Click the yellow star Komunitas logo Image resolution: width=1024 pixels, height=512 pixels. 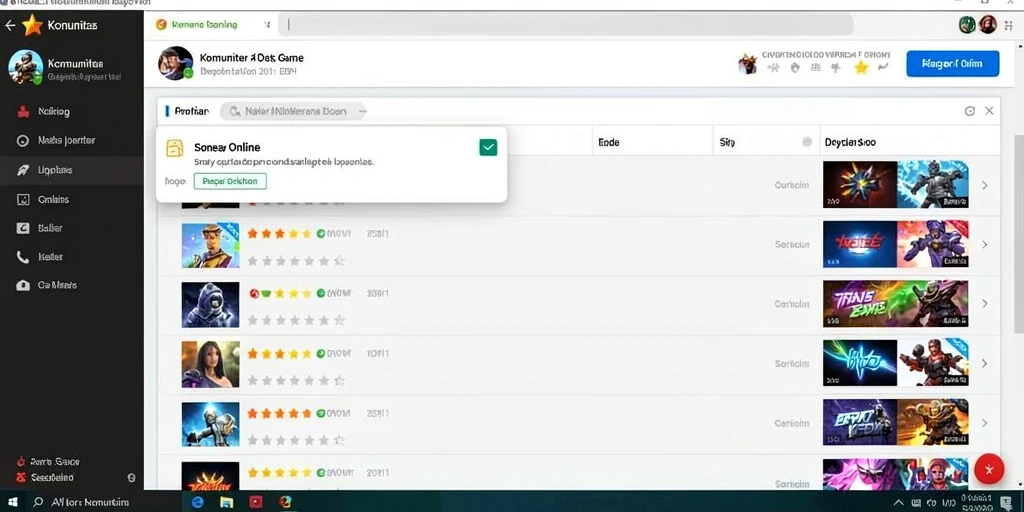pyautogui.click(x=32, y=25)
